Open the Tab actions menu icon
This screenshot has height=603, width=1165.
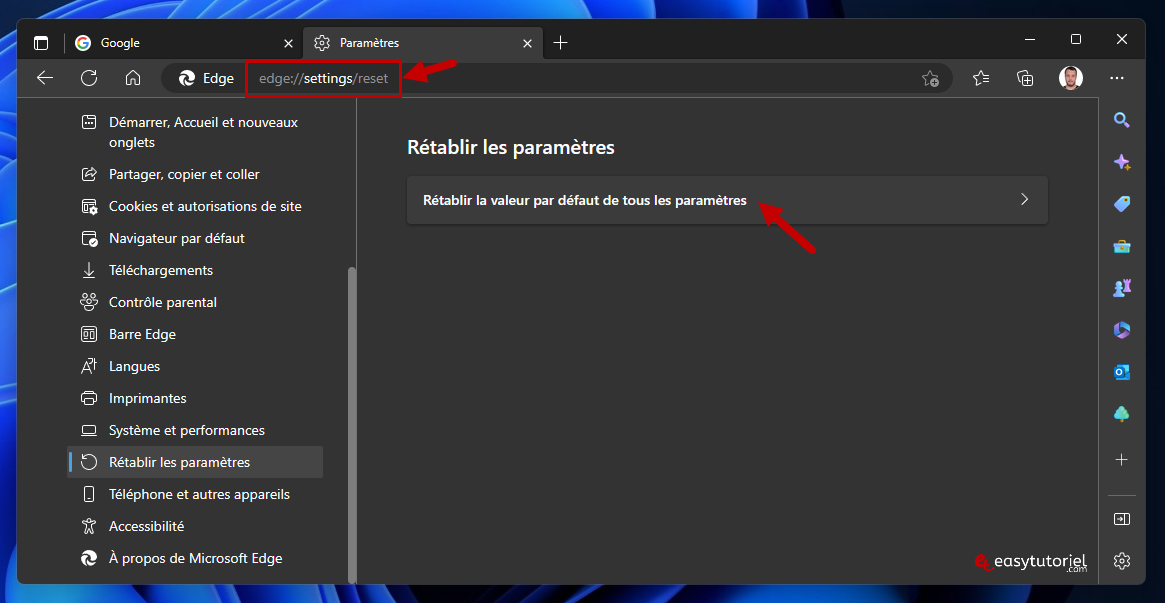coord(41,43)
